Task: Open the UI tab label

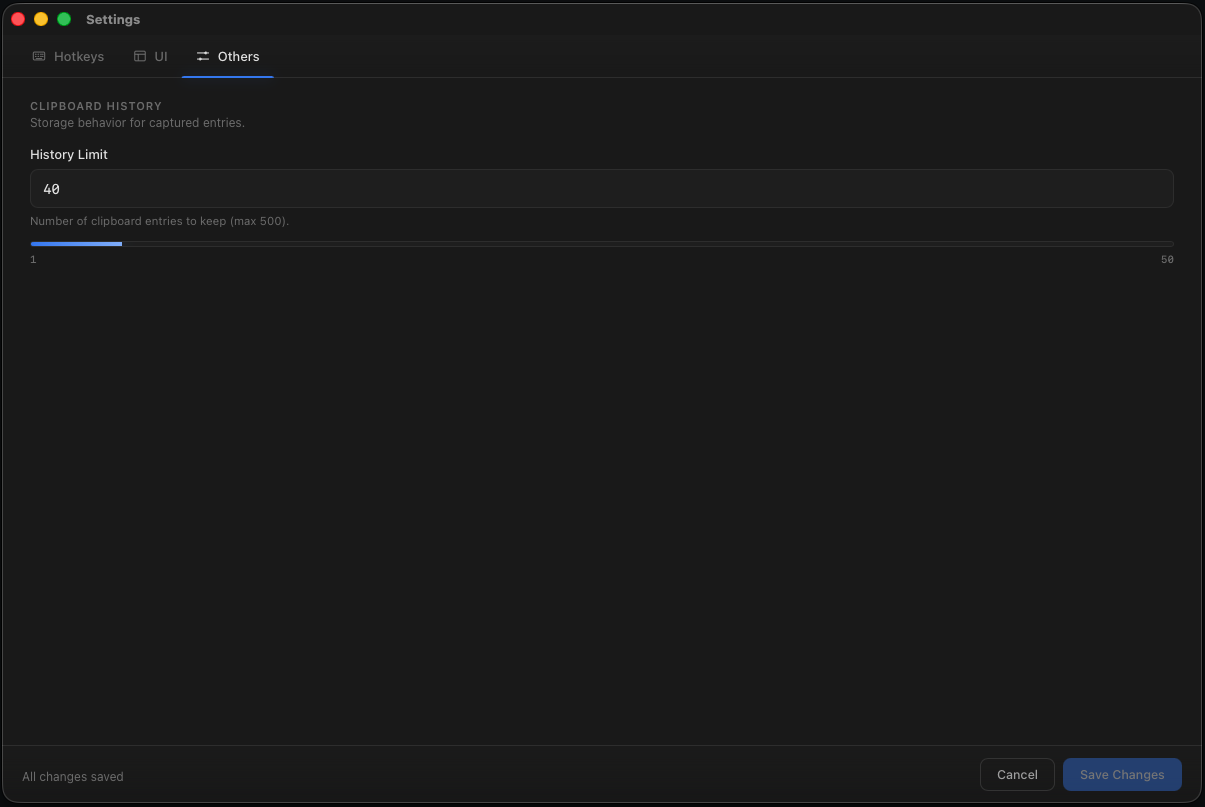Action: [161, 57]
